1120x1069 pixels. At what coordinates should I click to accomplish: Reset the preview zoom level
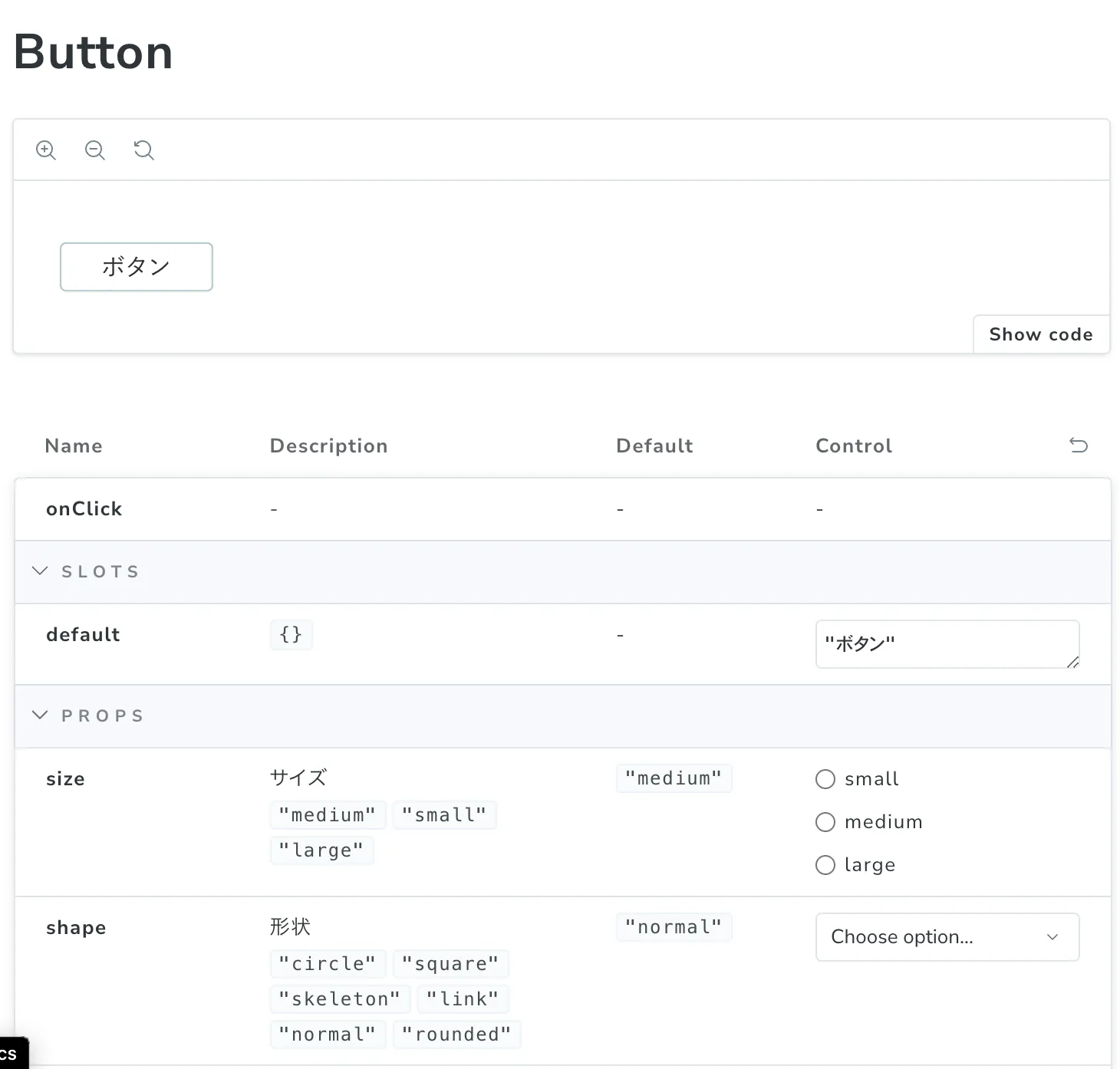coord(144,150)
